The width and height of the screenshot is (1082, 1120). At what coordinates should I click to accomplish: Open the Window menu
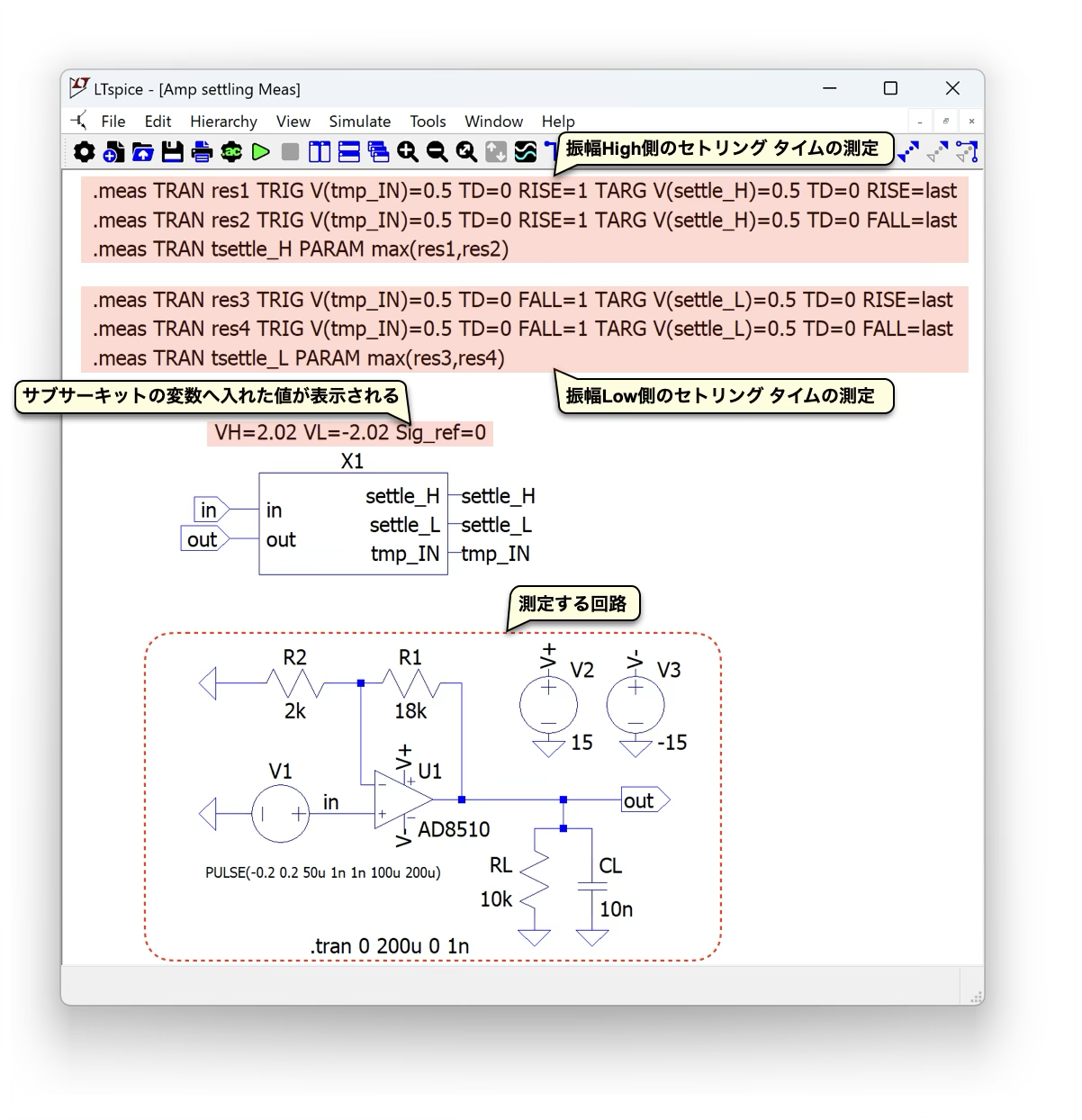[x=493, y=122]
